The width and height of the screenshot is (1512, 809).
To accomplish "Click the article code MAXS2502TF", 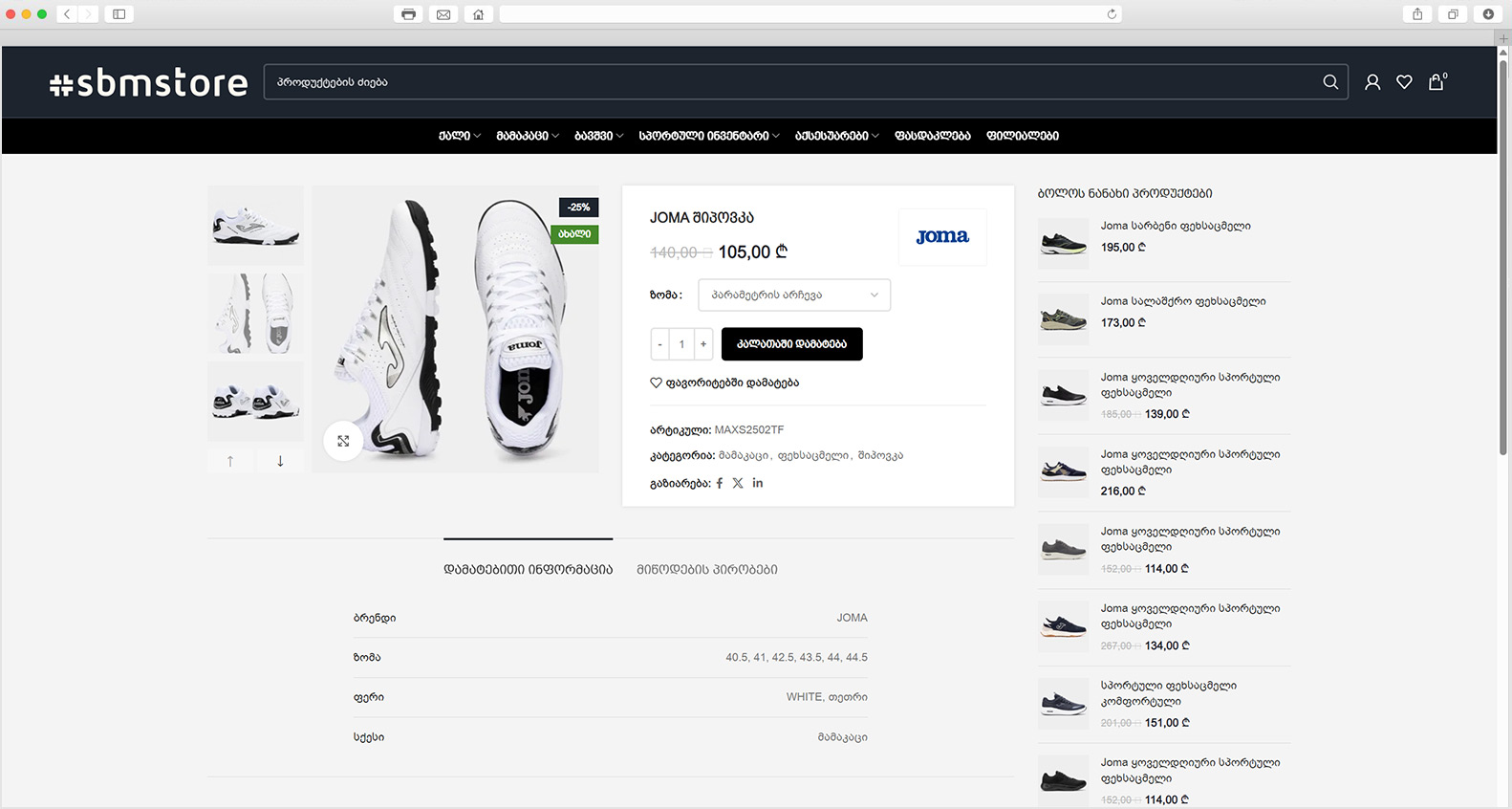I will (x=749, y=430).
